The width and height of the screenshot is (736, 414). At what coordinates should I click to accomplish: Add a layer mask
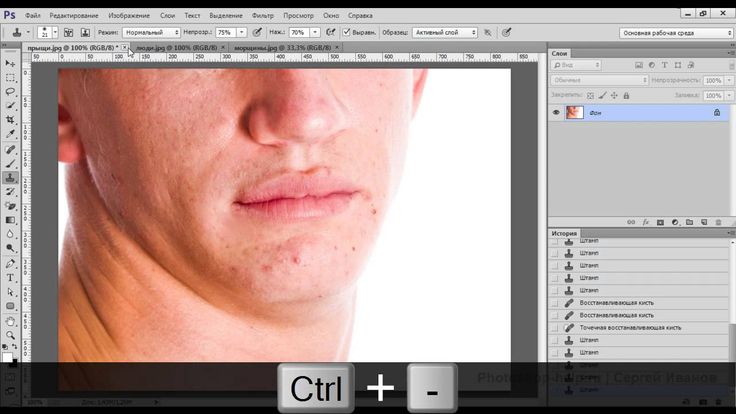[660, 222]
